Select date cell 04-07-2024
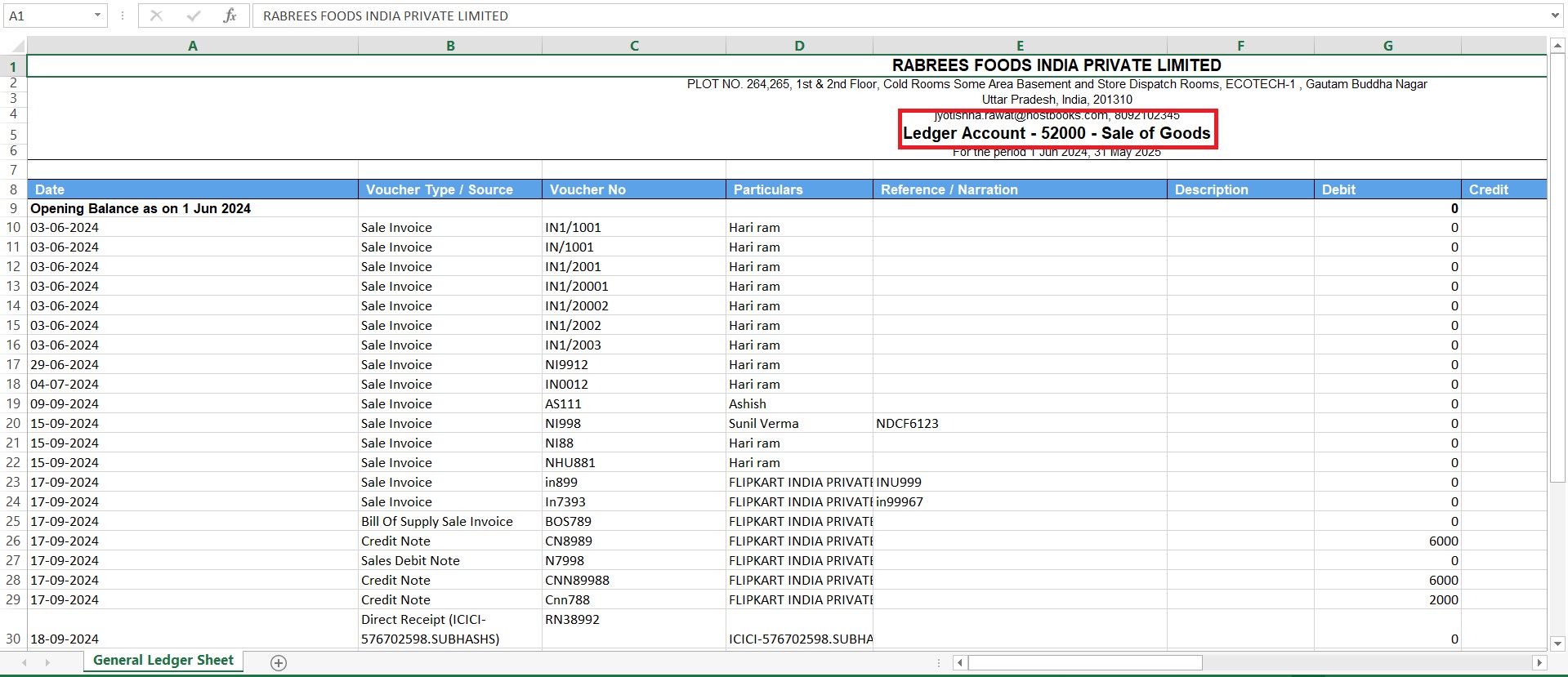Viewport: 1568px width, 677px height. pos(193,384)
